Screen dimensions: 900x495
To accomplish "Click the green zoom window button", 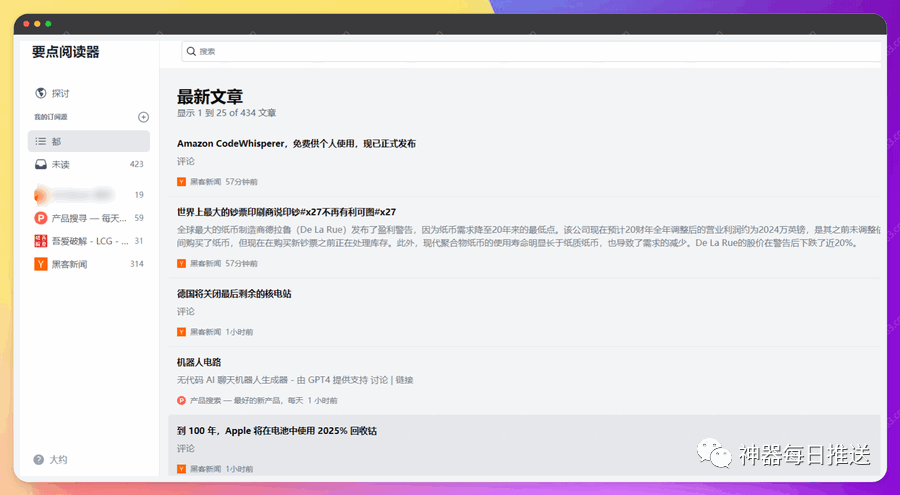I will [x=48, y=24].
